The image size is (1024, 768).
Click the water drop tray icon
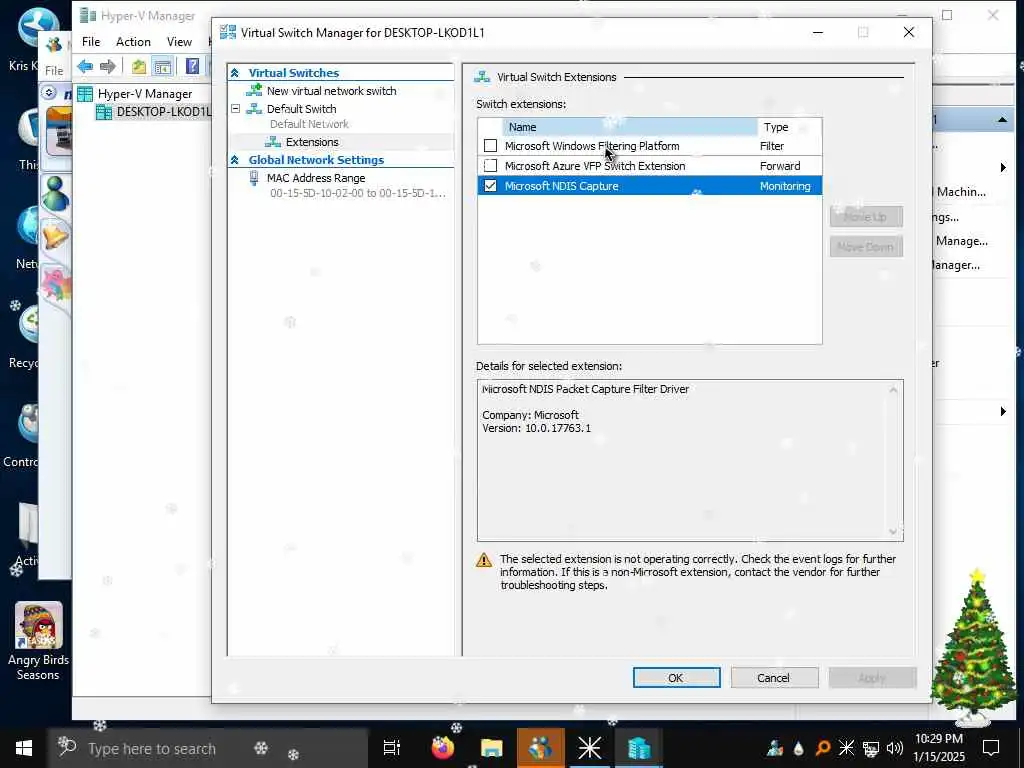pos(799,748)
